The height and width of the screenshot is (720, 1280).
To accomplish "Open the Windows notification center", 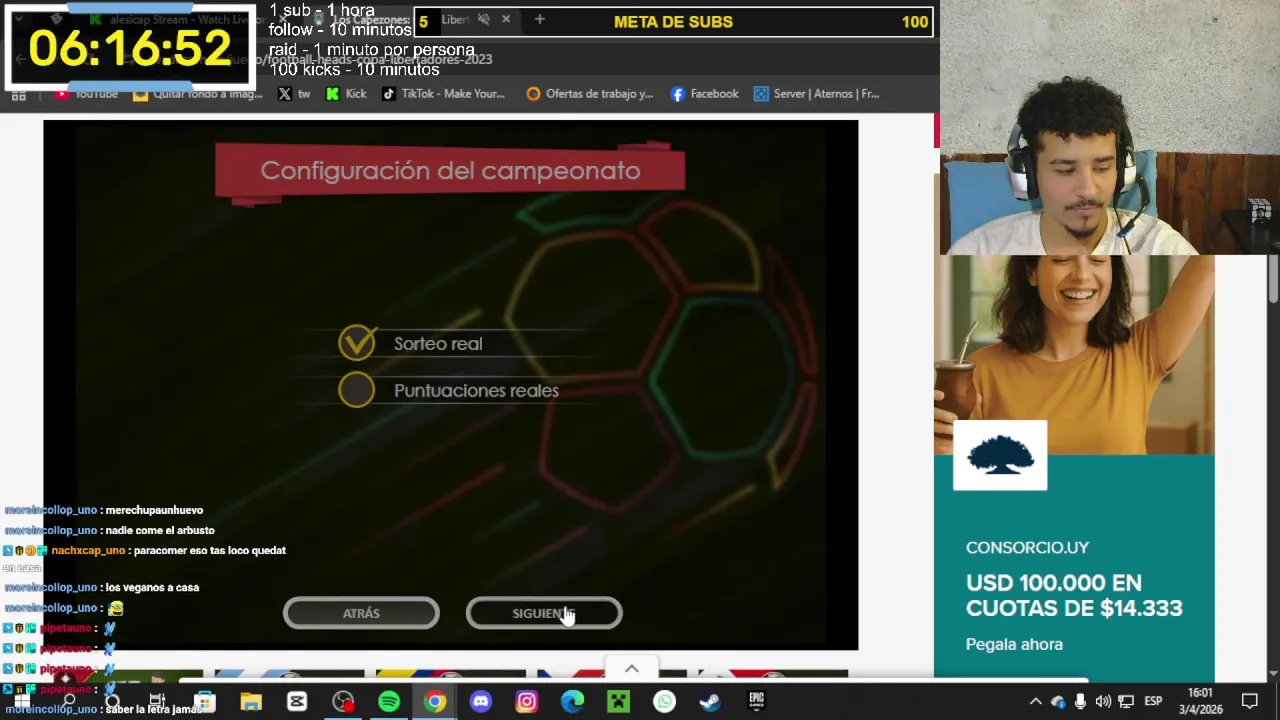I will click(1250, 702).
